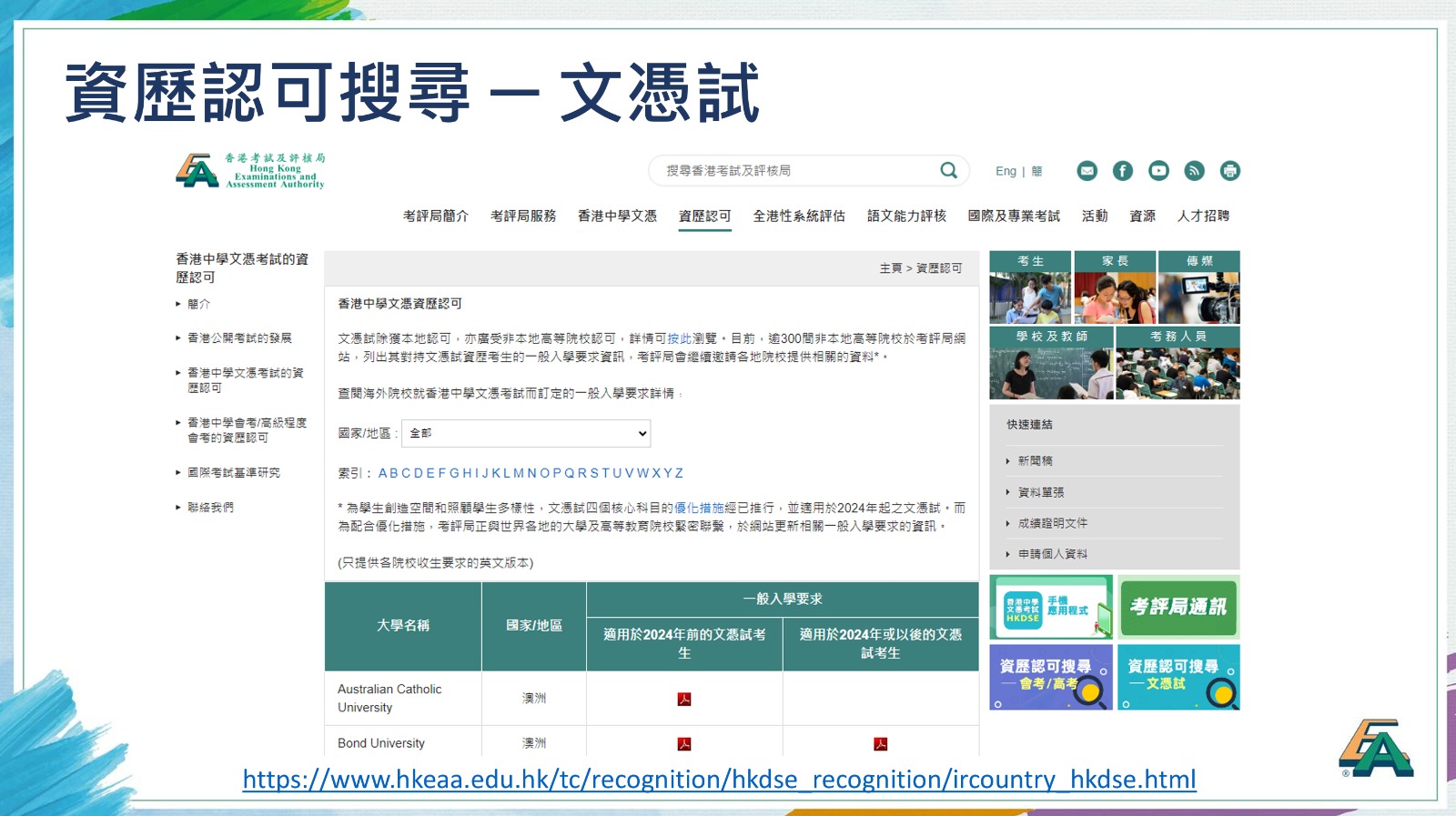
Task: Click the hkeaa.edu.hk URL link
Action: [x=719, y=780]
